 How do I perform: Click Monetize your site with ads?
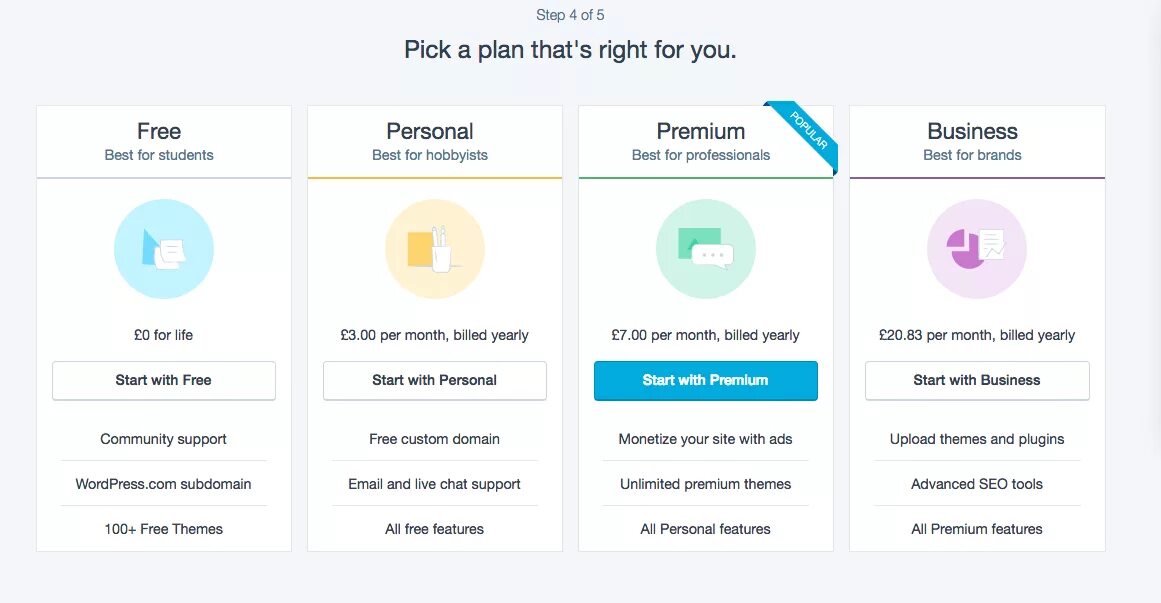tap(706, 439)
